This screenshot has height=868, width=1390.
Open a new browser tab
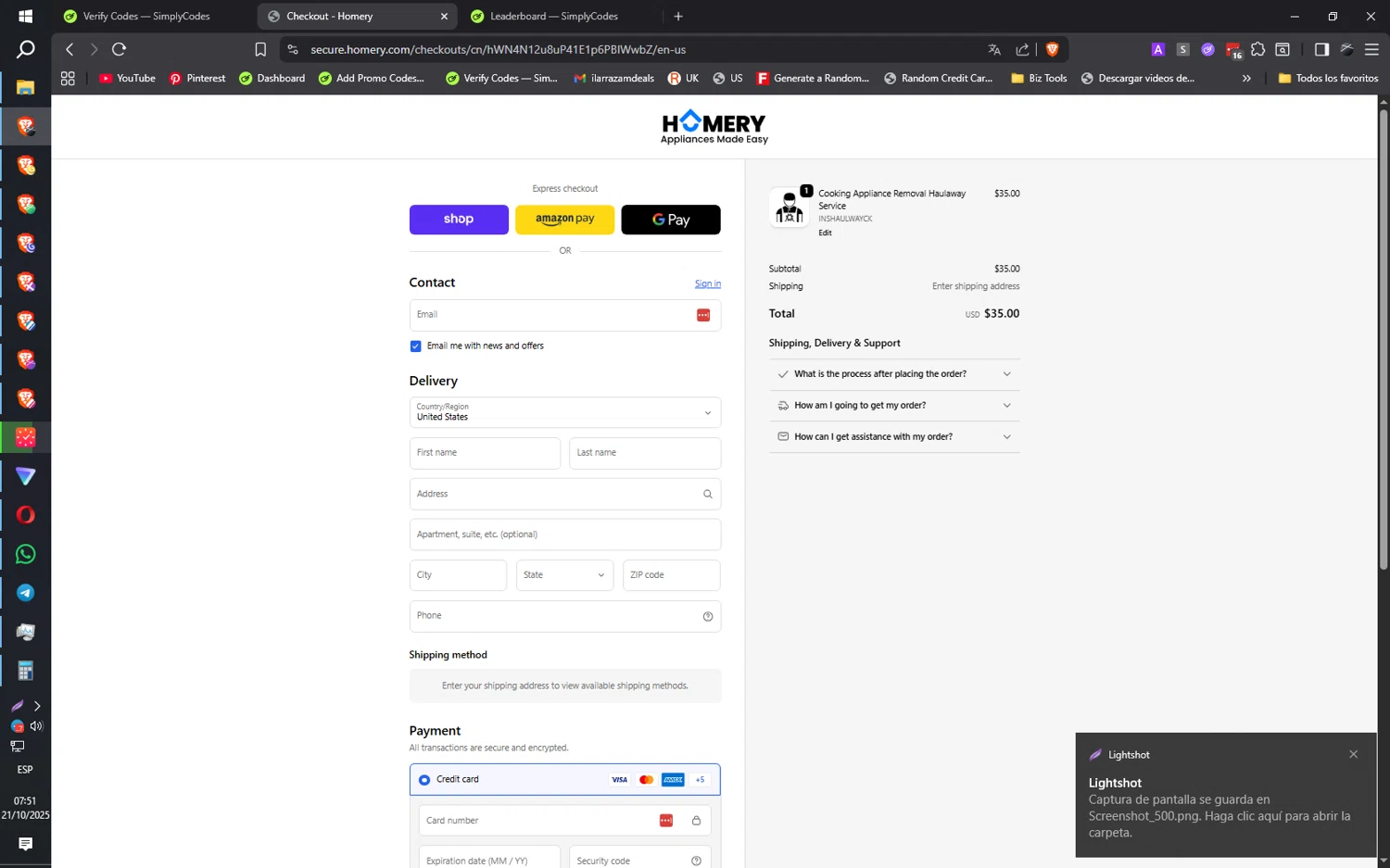click(x=678, y=16)
